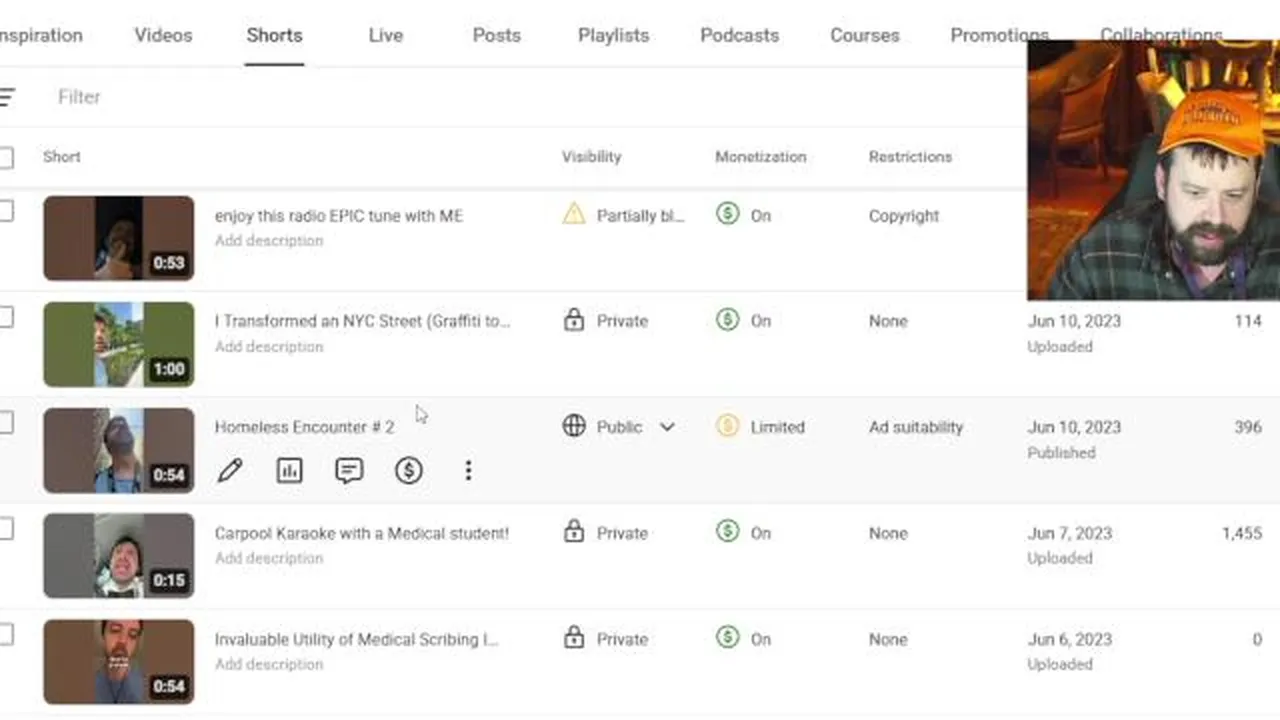
Task: Click the dollar monetization icon in hover row
Action: pyautogui.click(x=408, y=471)
